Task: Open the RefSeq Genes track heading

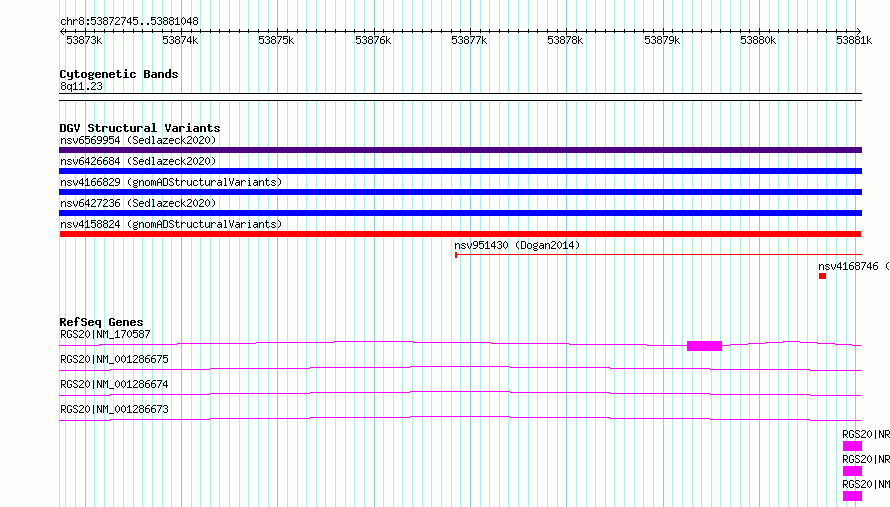Action: (x=101, y=322)
